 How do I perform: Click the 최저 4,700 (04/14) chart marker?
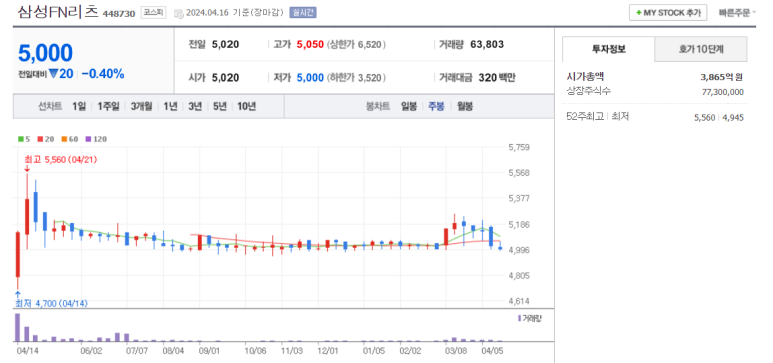(51, 303)
